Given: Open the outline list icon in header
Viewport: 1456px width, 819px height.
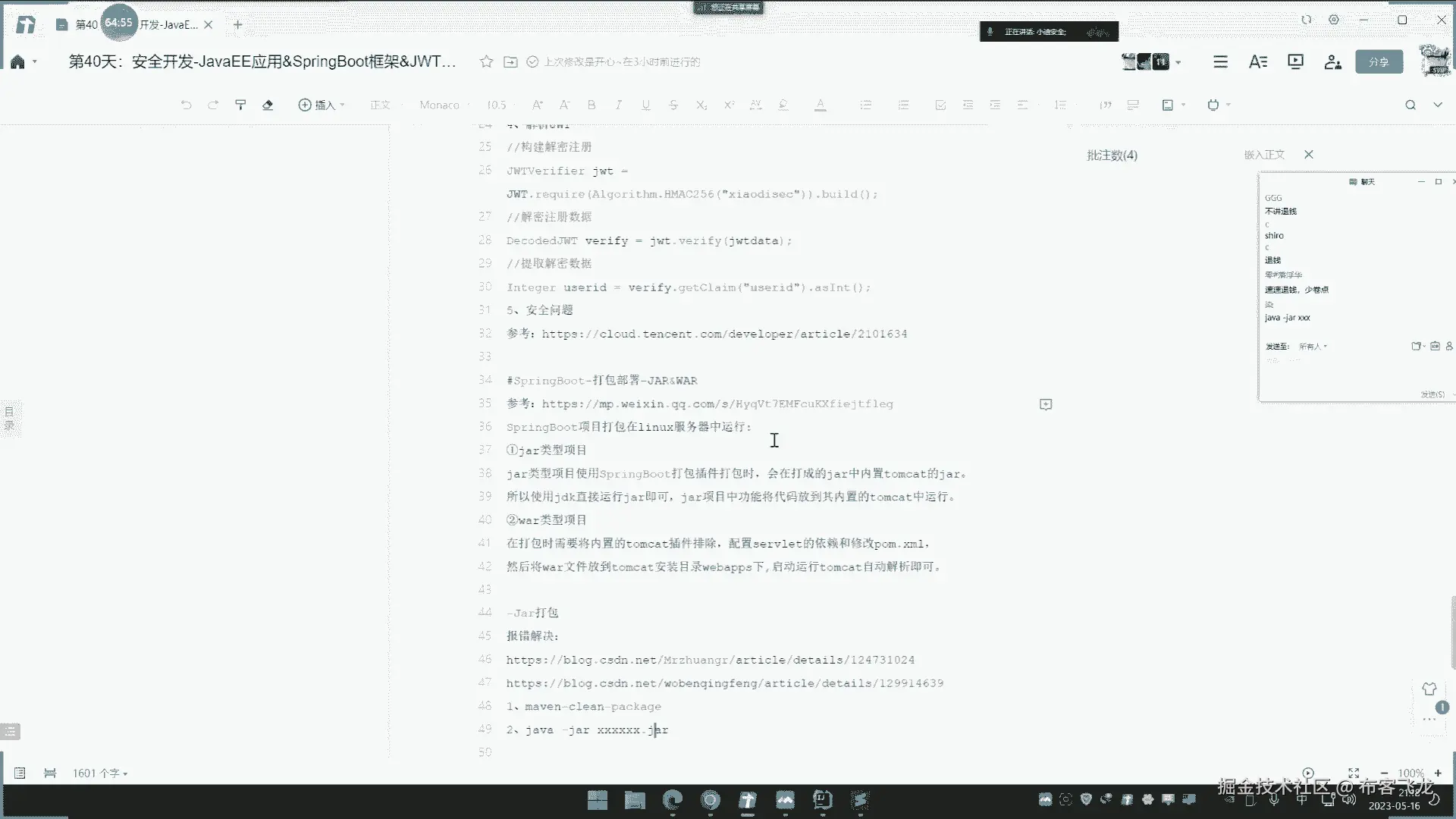Looking at the screenshot, I should [1220, 61].
